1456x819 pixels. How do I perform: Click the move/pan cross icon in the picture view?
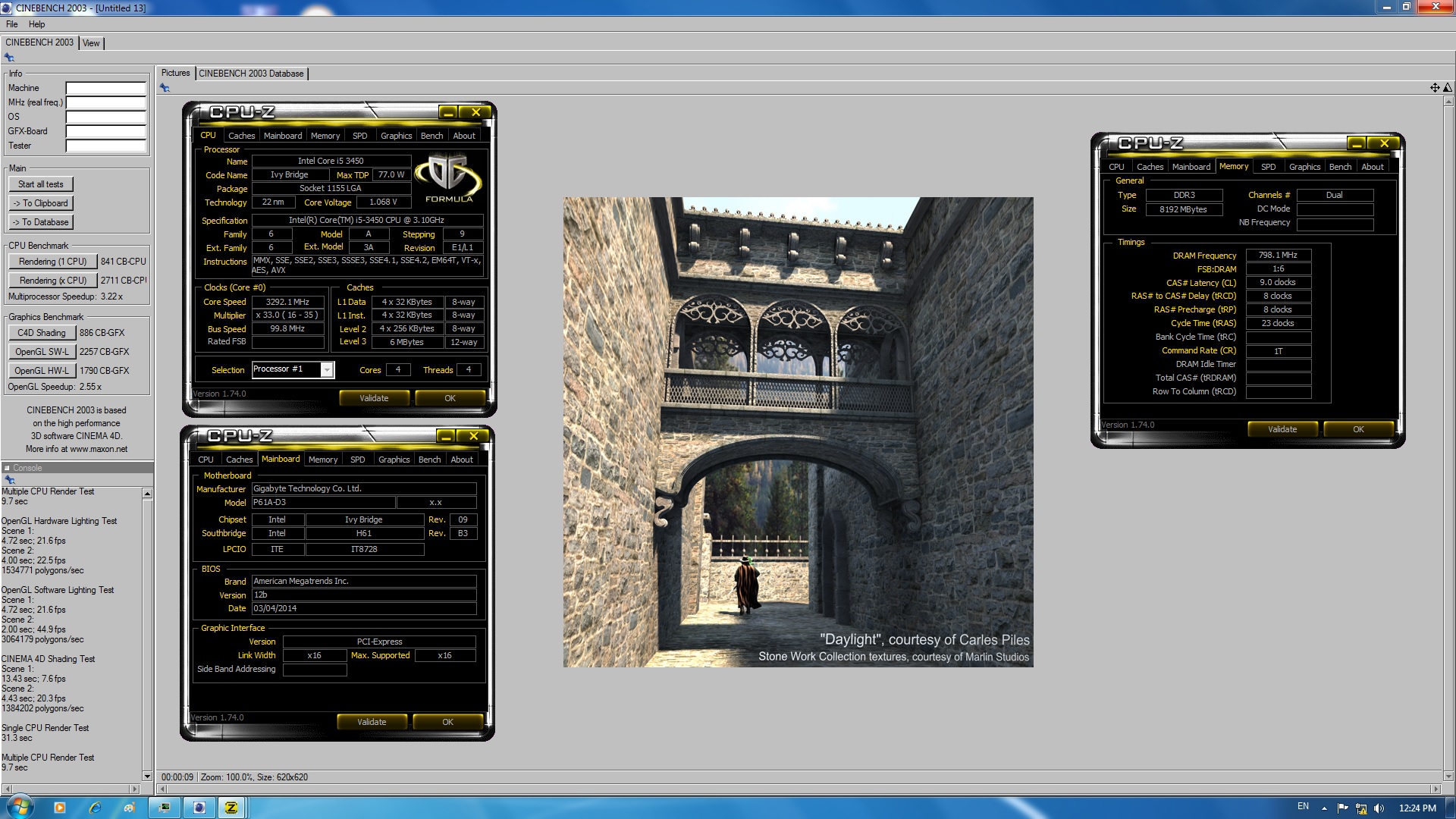pos(1435,88)
